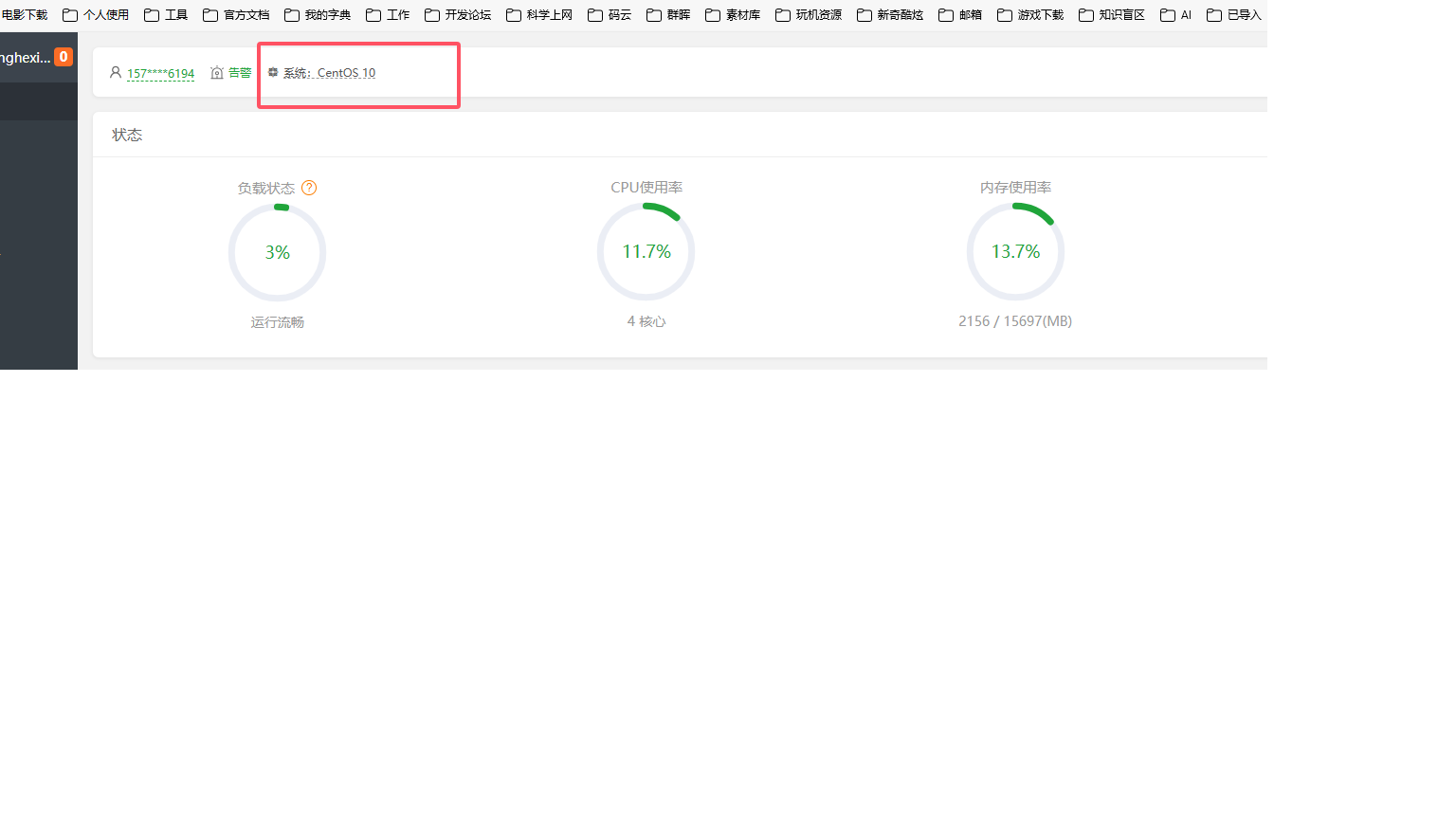Open the 已导入 bookmark folder
The width and height of the screenshot is (1456, 819).
coord(1234,15)
